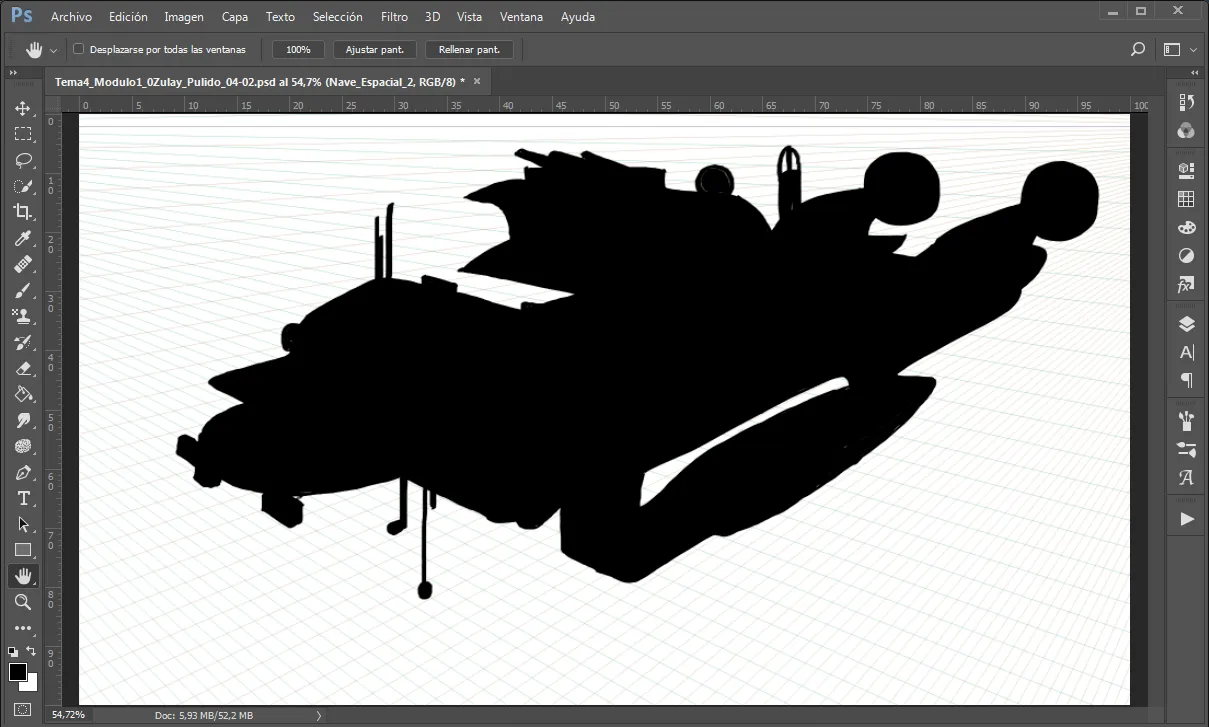Select the Pen tool

coord(23,472)
